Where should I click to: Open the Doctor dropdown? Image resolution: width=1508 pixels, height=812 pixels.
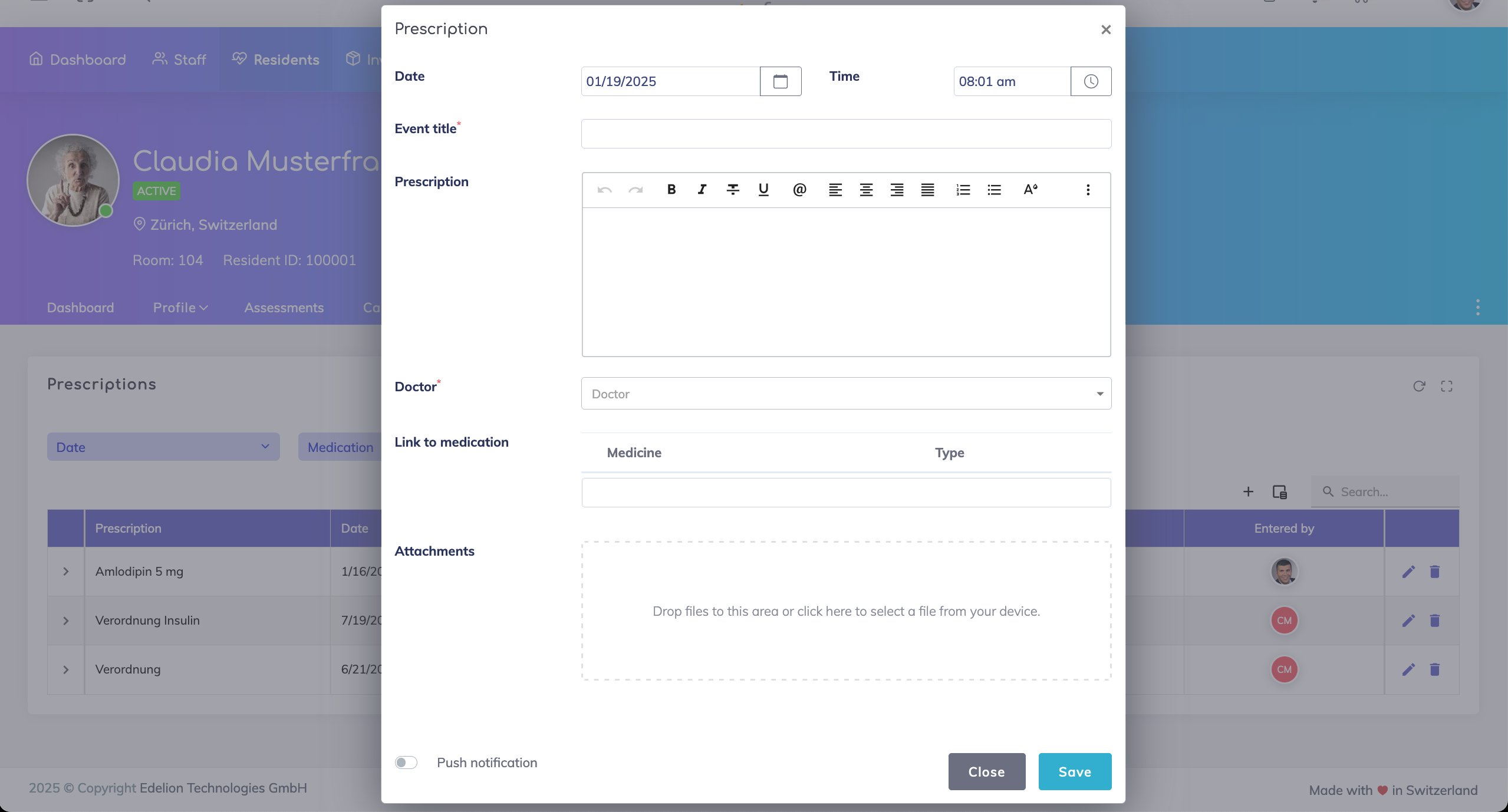tap(846, 394)
